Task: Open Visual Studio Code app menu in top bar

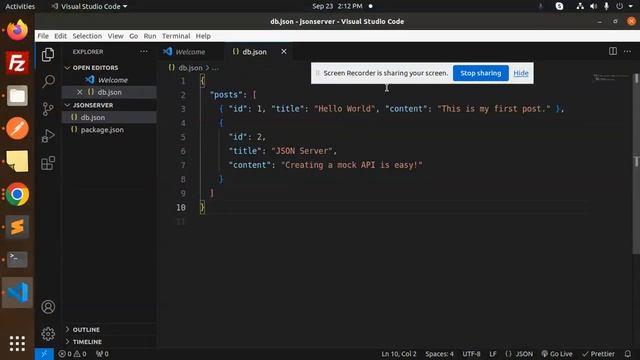Action: pyautogui.click(x=89, y=6)
